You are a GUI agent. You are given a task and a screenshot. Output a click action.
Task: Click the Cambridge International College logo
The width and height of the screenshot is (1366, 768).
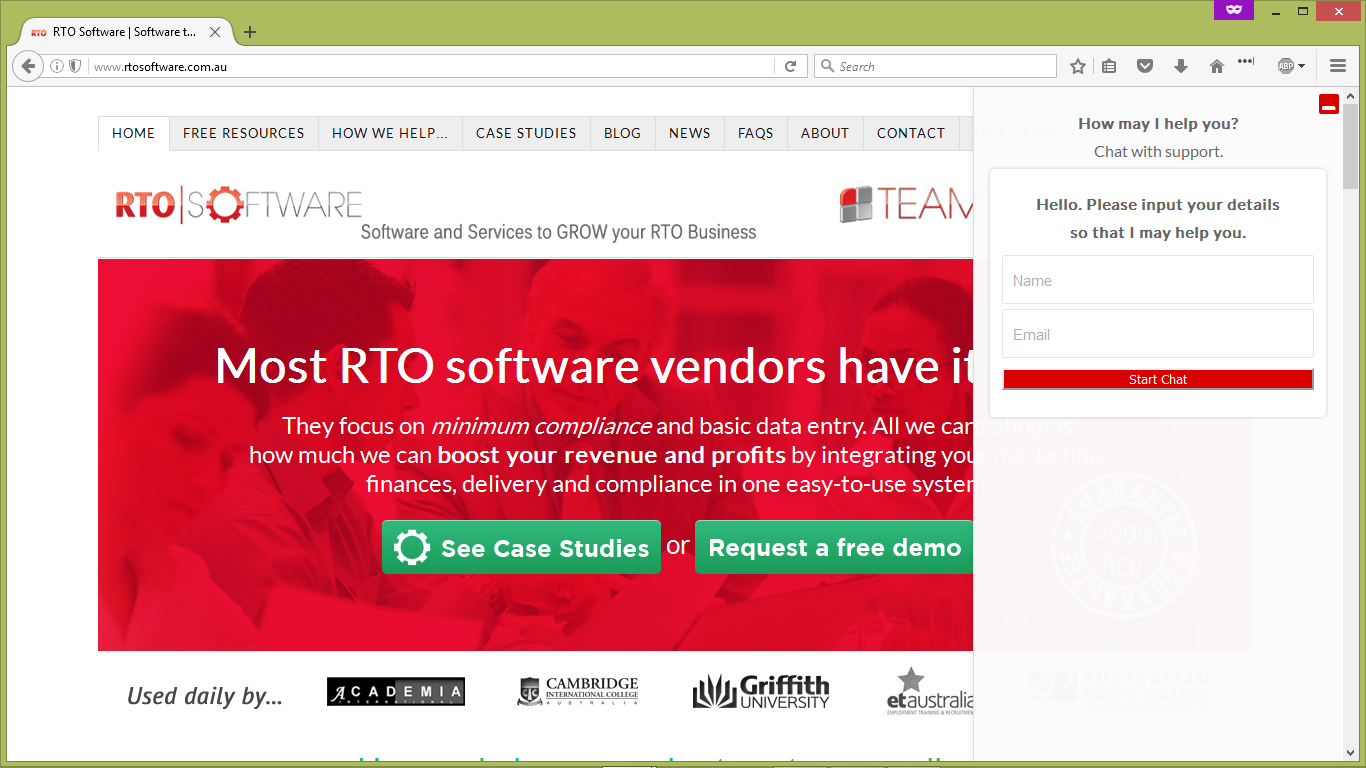pos(578,692)
